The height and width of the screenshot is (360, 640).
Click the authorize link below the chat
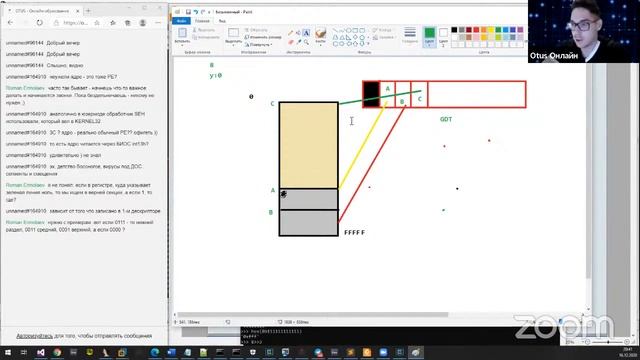(35, 336)
